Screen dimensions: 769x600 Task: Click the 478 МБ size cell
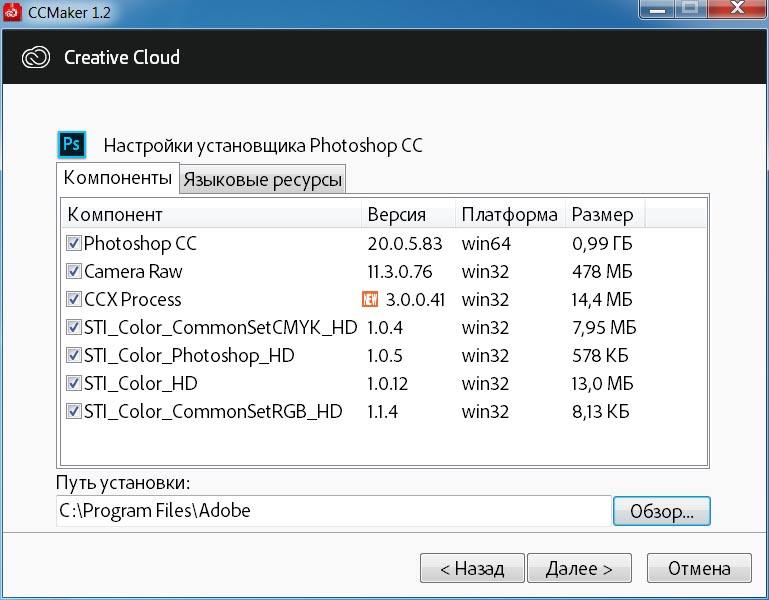[x=602, y=271]
